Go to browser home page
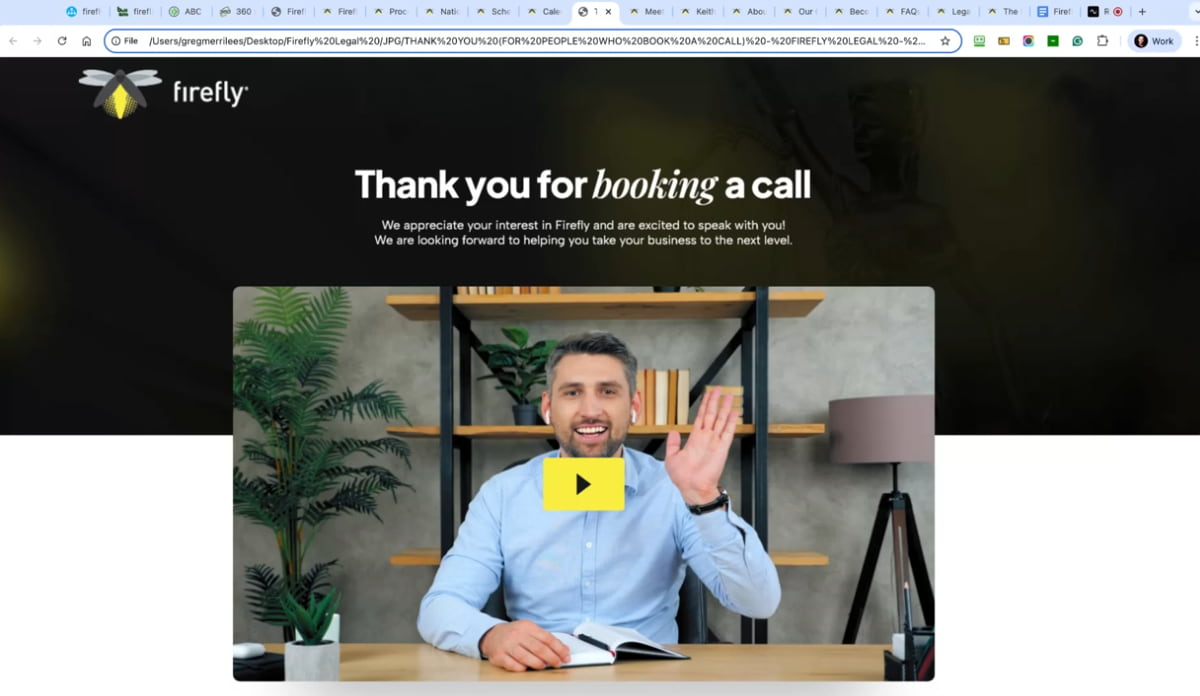This screenshot has height=696, width=1200. click(87, 41)
